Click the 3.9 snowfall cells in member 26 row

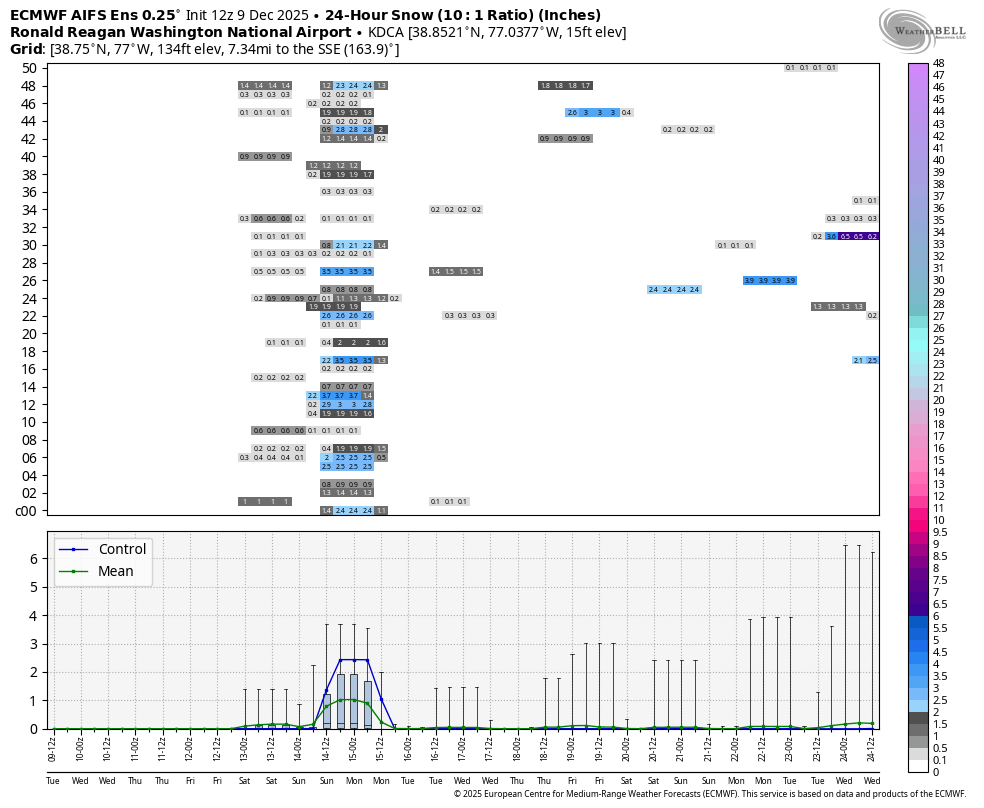click(770, 281)
